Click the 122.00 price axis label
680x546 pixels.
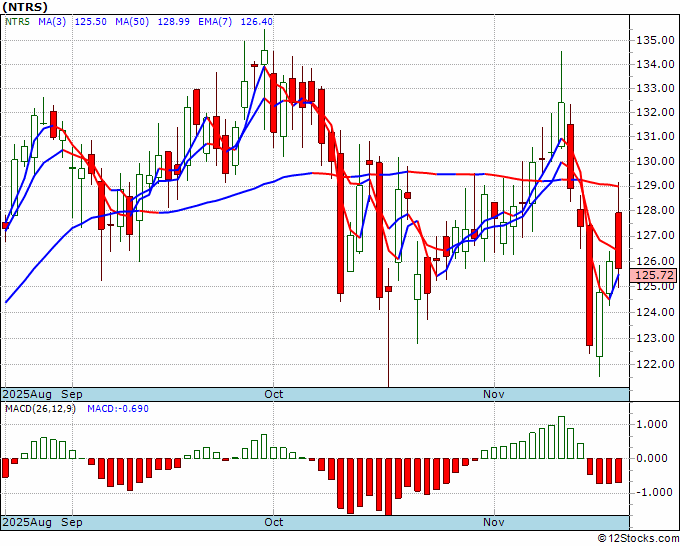[x=655, y=364]
